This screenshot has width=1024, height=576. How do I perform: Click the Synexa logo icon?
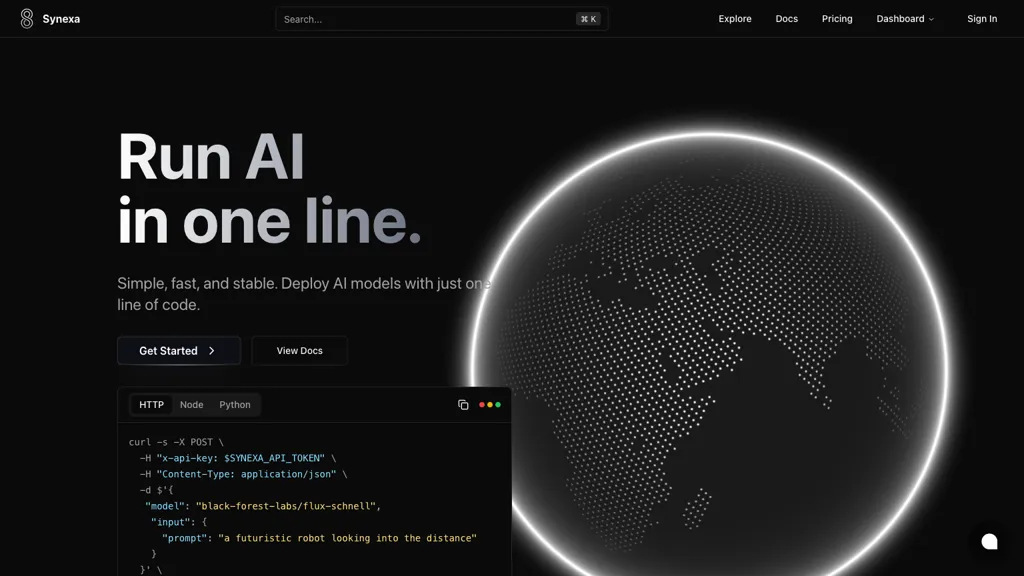point(26,18)
